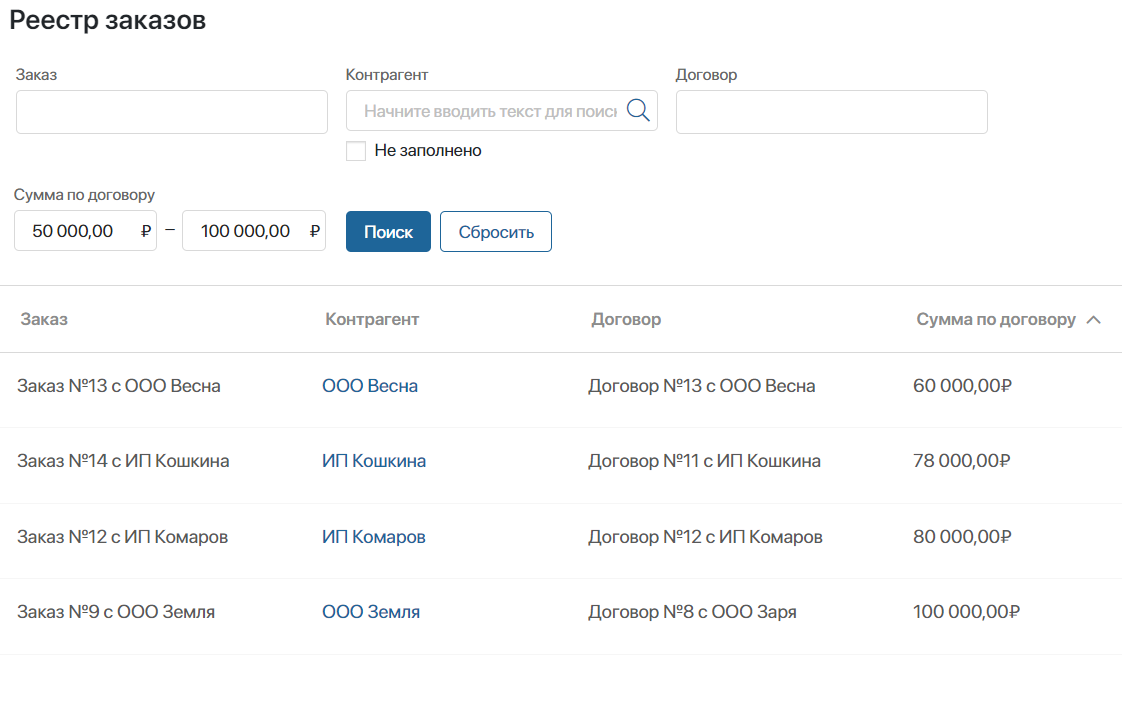The width and height of the screenshot is (1122, 703).
Task: Select row Заказ №12 с ИП Комаров
Action: [x=561, y=541]
